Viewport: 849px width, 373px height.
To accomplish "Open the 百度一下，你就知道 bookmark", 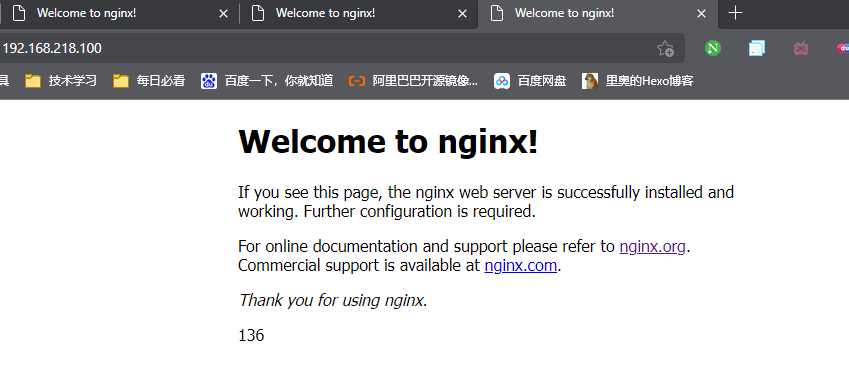I will tap(267, 81).
